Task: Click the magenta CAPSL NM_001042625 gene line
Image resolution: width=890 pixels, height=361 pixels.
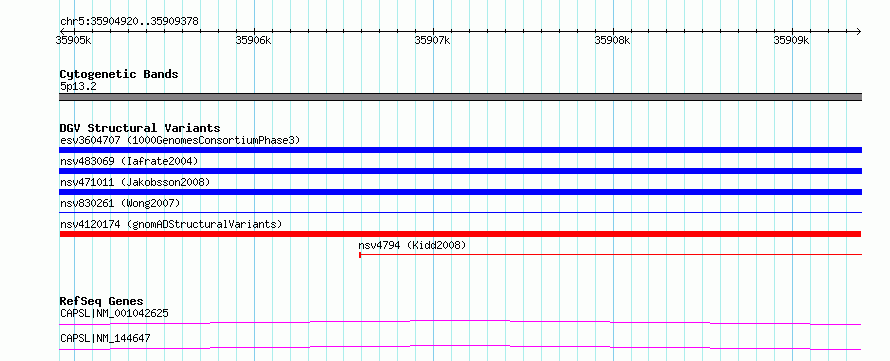Action: pos(460,322)
